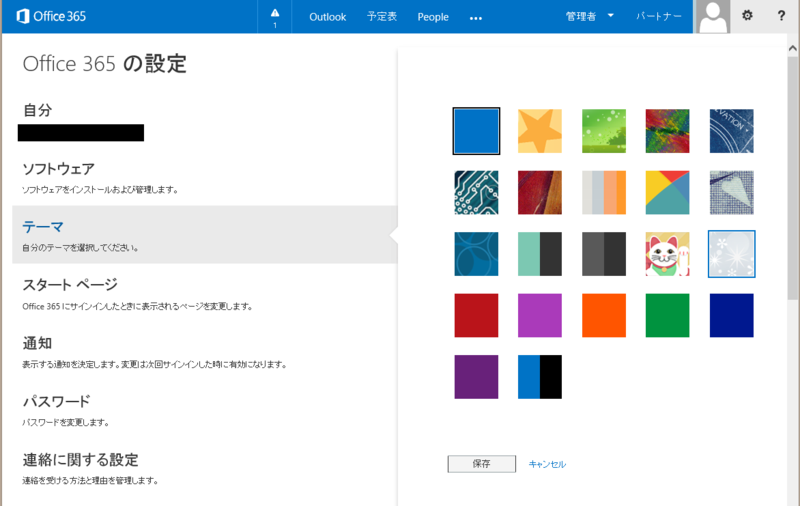Image resolution: width=800 pixels, height=506 pixels.
Task: Open the スタート ページ settings section
Action: 204,293
